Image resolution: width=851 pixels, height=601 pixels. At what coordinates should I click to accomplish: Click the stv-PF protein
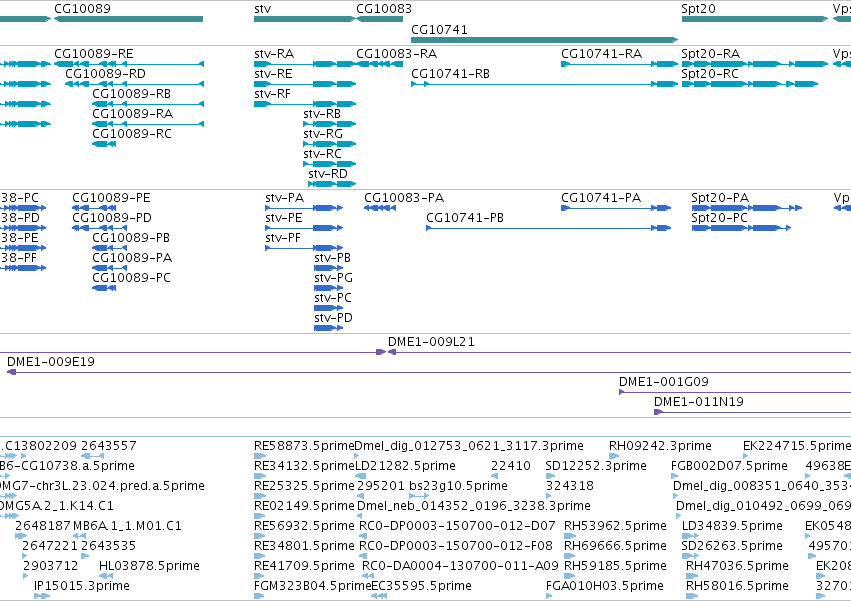(x=304, y=248)
